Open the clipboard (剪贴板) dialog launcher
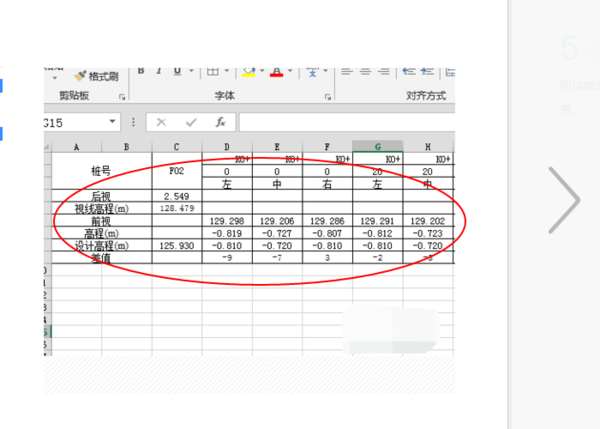Image resolution: width=600 pixels, height=429 pixels. 122,97
